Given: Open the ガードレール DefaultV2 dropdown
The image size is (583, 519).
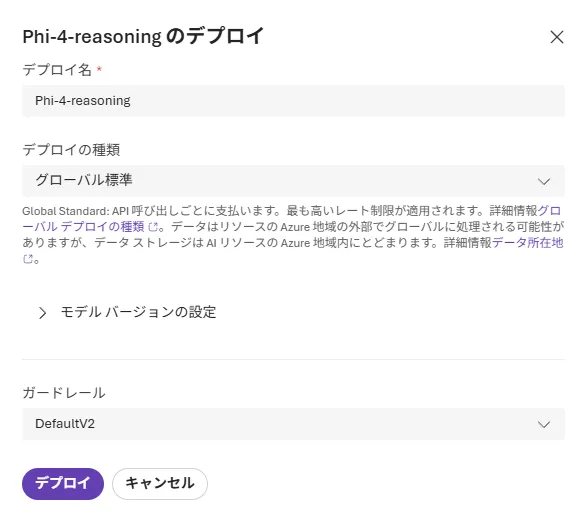Looking at the screenshot, I should tap(293, 424).
